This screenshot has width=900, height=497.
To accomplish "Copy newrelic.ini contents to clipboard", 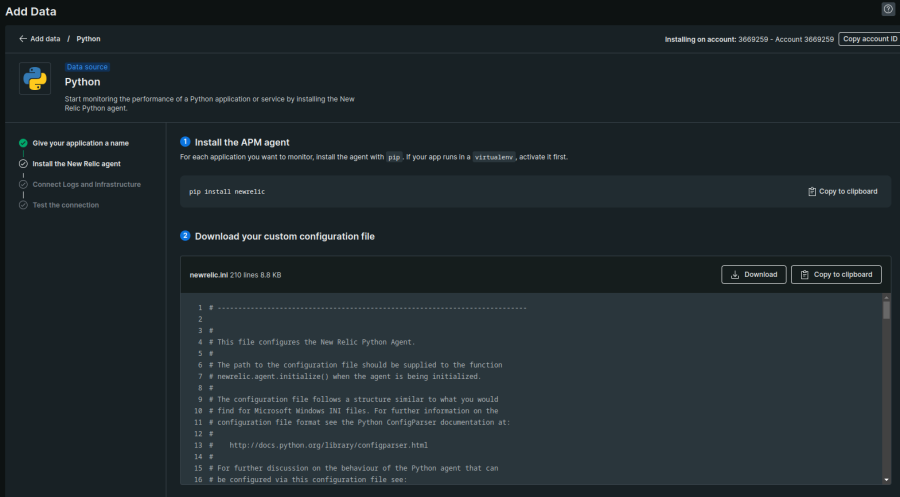I will [836, 275].
